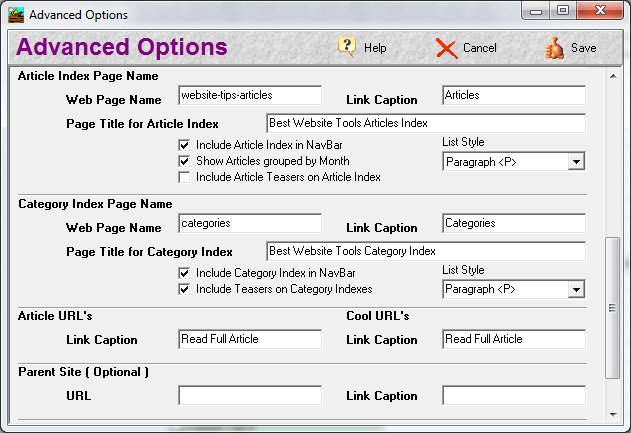Click the website-tips-articles Web Page Name field
This screenshot has height=433, width=631.
tap(250, 95)
